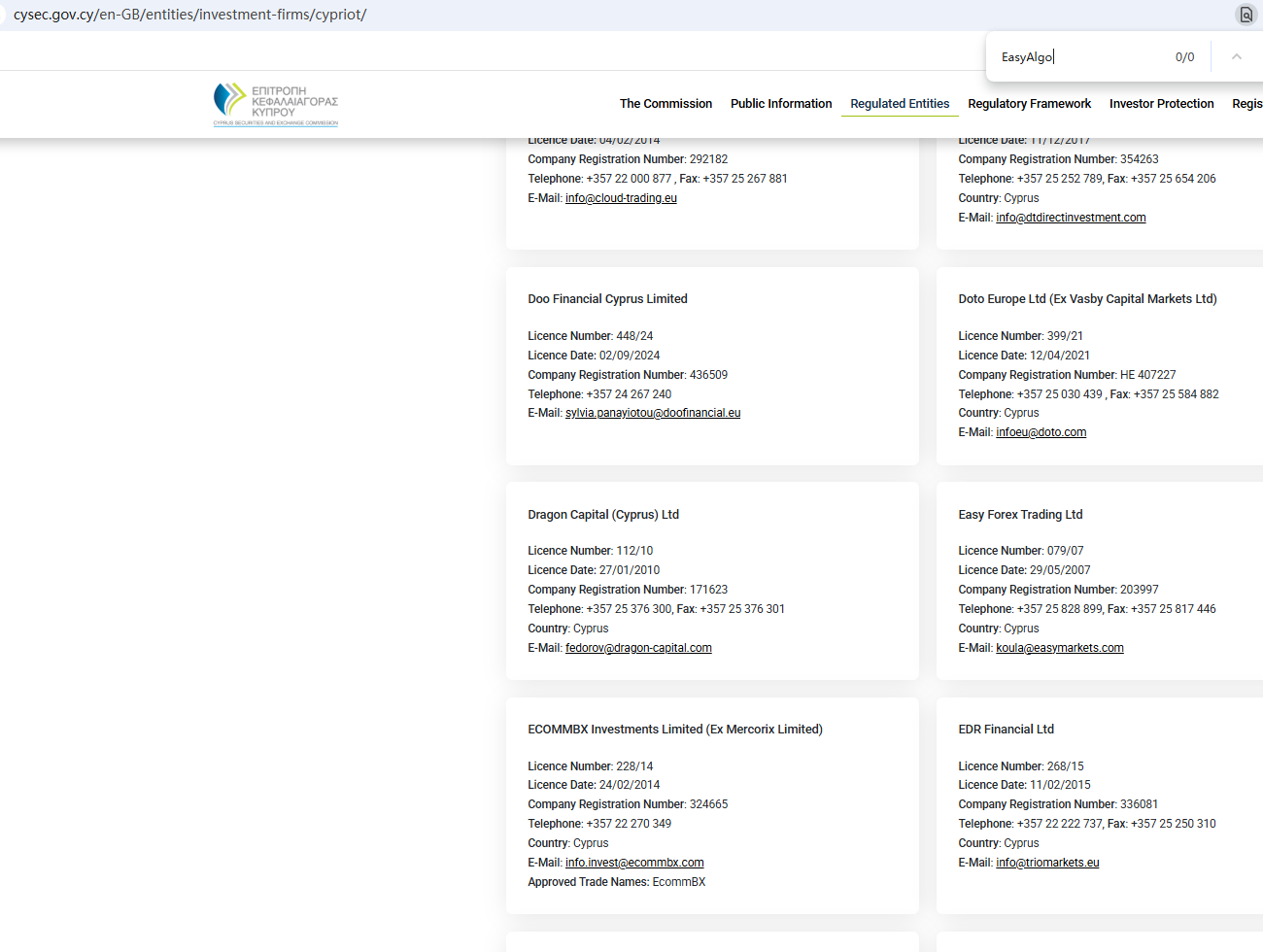Click the info@cloud-trading.eu email link
This screenshot has width=1263, height=952.
click(x=621, y=198)
